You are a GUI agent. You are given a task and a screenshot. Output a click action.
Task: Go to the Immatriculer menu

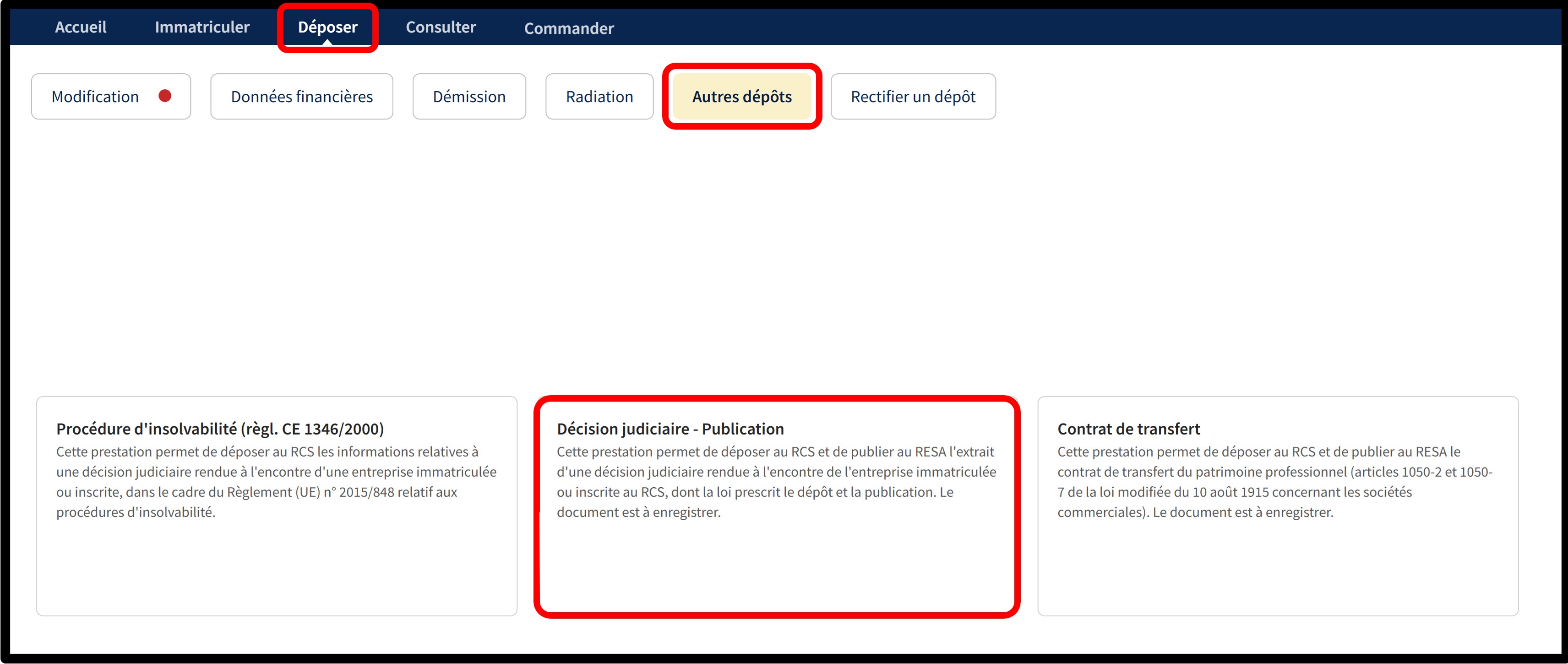tap(201, 27)
